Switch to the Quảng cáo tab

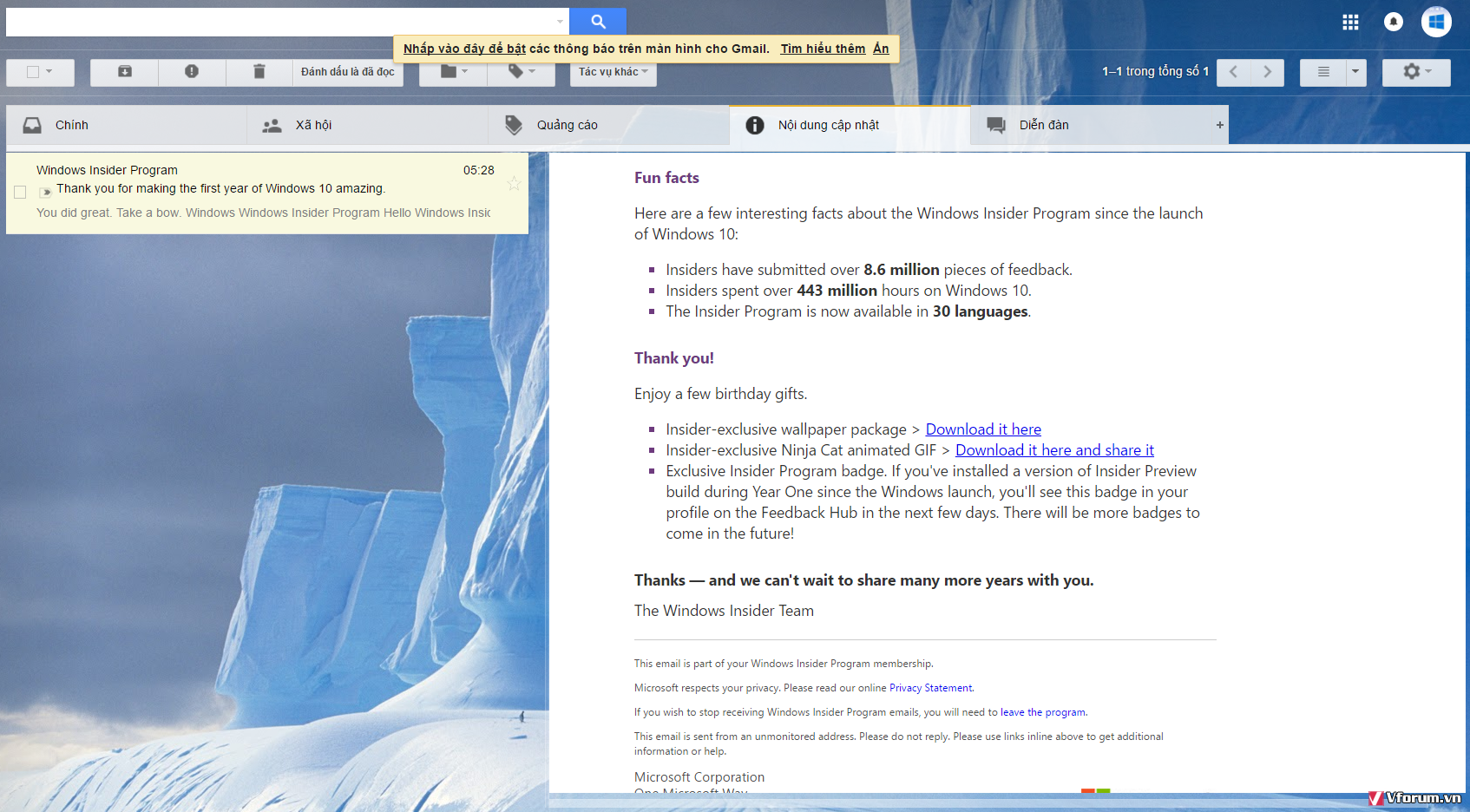point(609,125)
